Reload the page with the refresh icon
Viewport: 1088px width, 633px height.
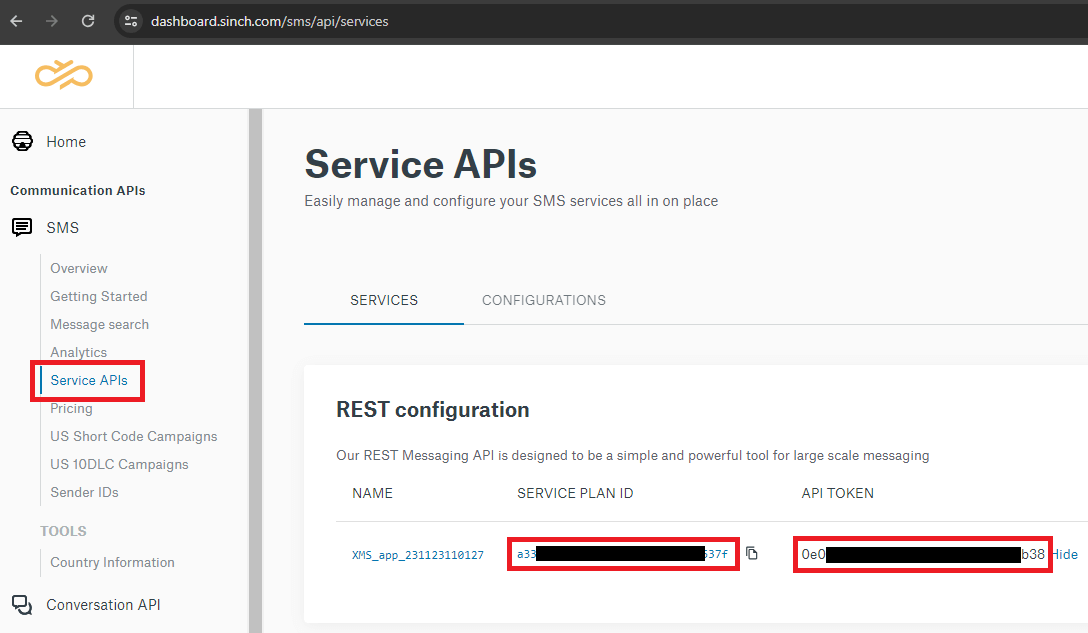(x=88, y=22)
